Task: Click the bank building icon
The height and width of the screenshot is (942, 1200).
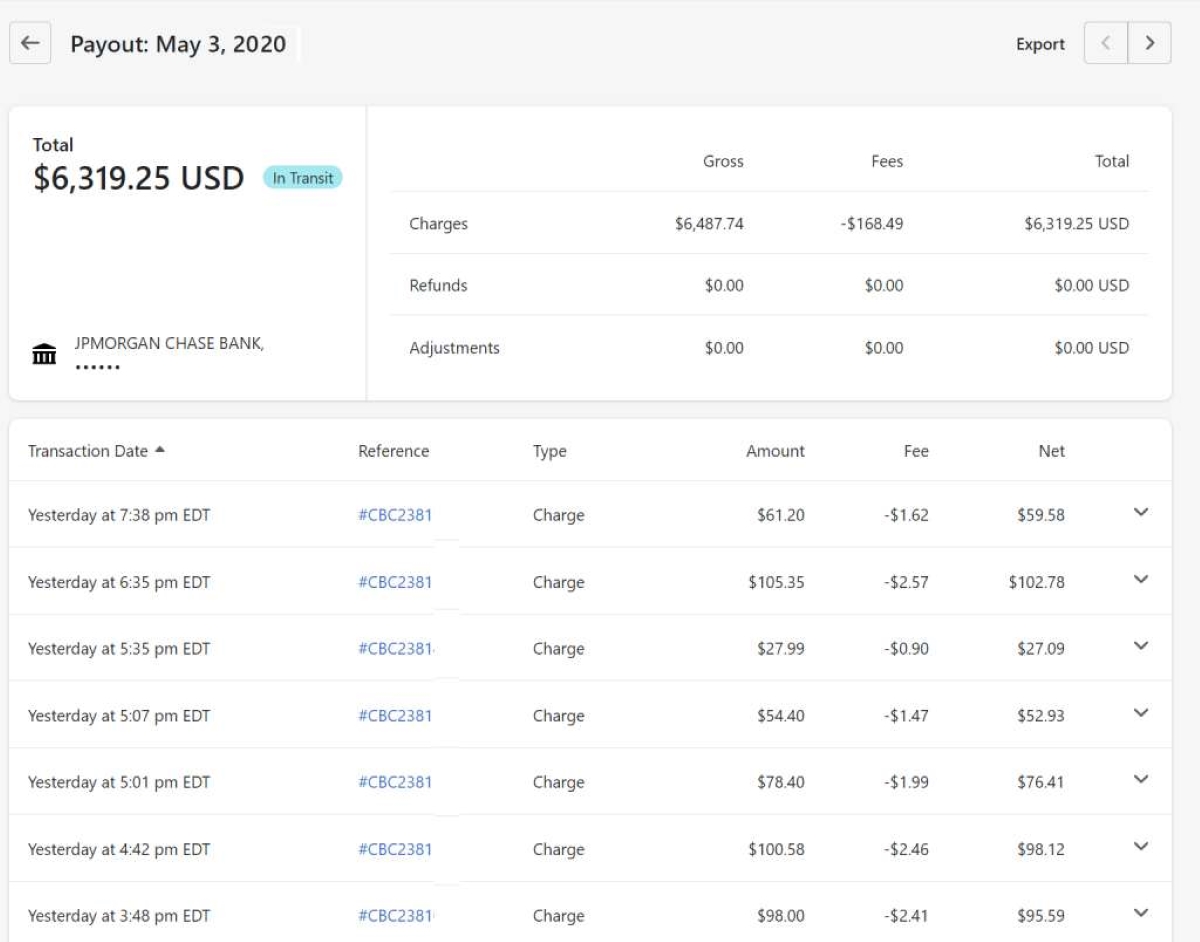Action: (x=44, y=354)
